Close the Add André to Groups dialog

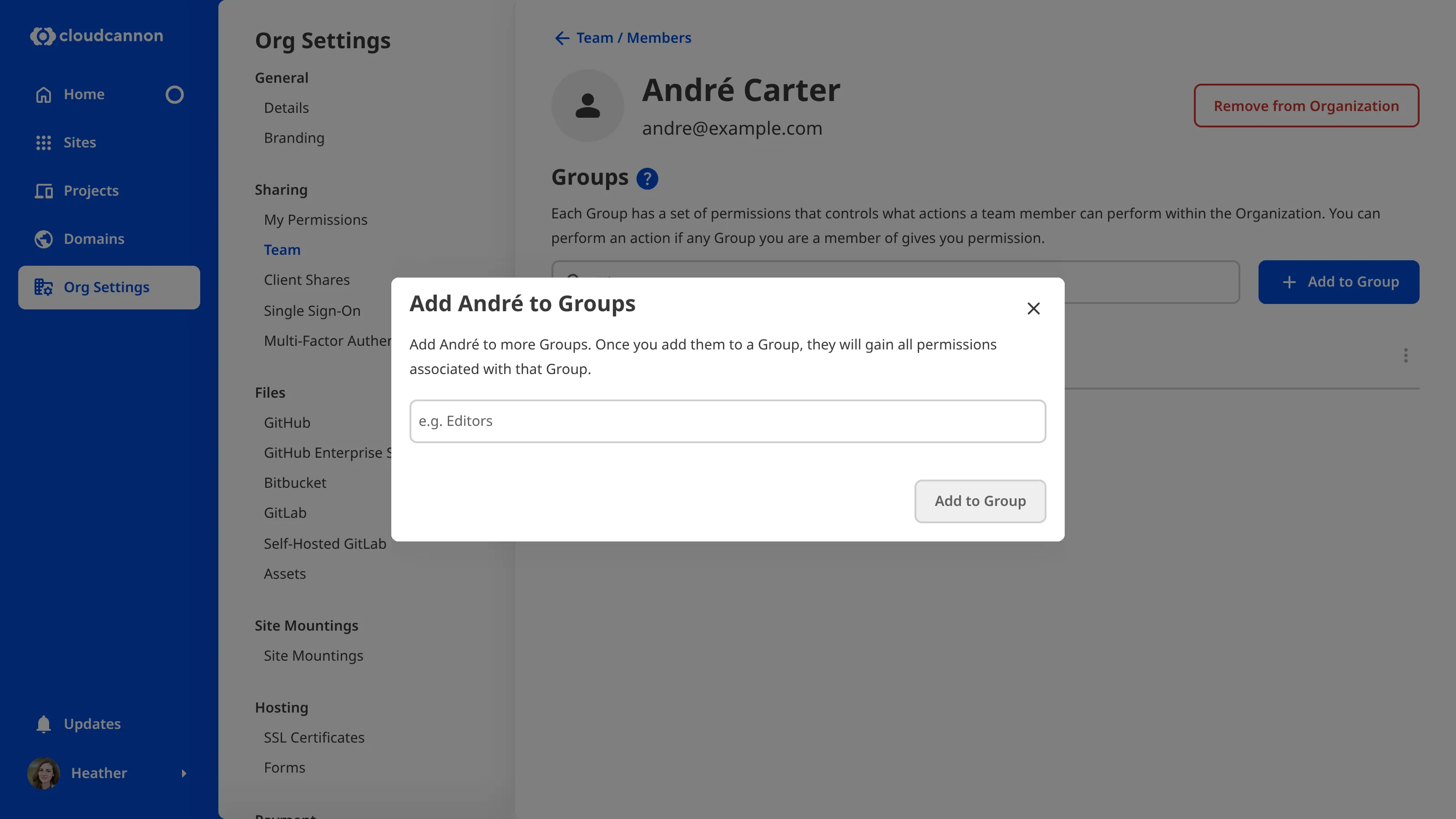[1034, 308]
